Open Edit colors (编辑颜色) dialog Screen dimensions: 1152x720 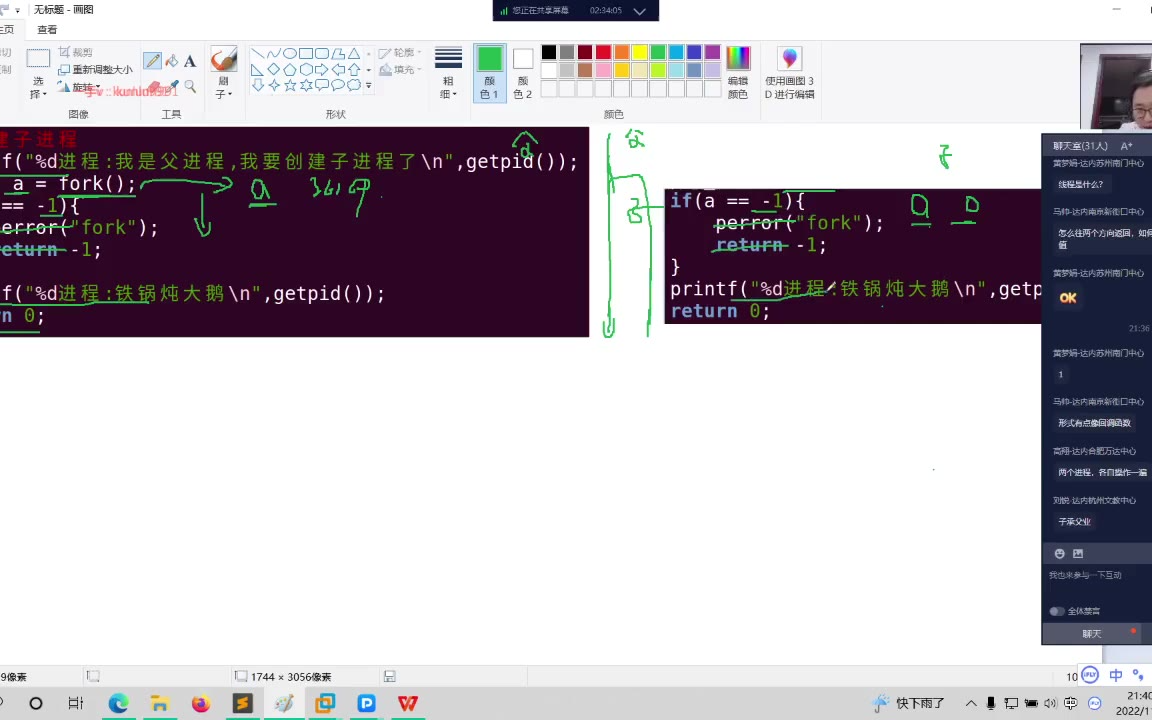coord(737,73)
